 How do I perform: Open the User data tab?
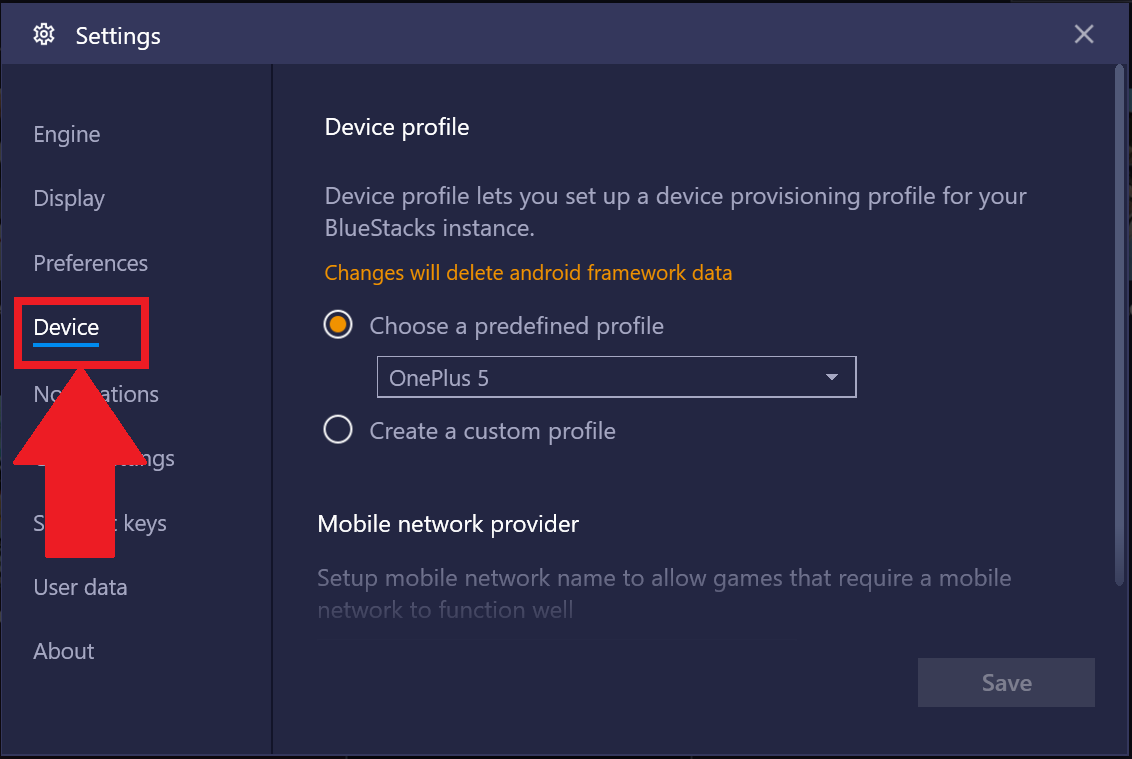coord(80,587)
